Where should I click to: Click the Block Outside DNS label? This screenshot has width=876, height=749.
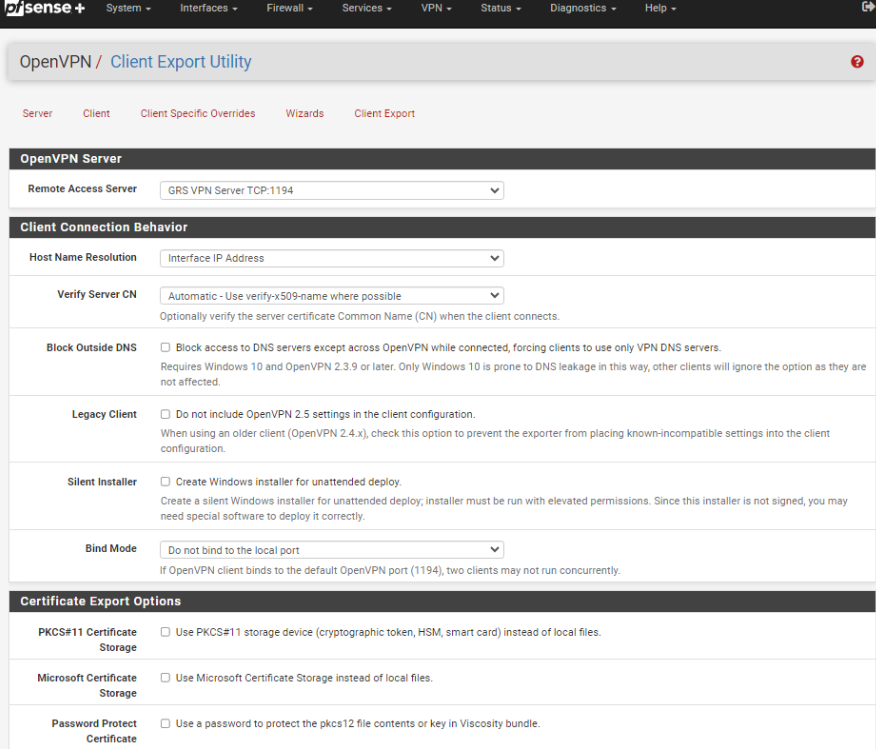click(x=92, y=347)
